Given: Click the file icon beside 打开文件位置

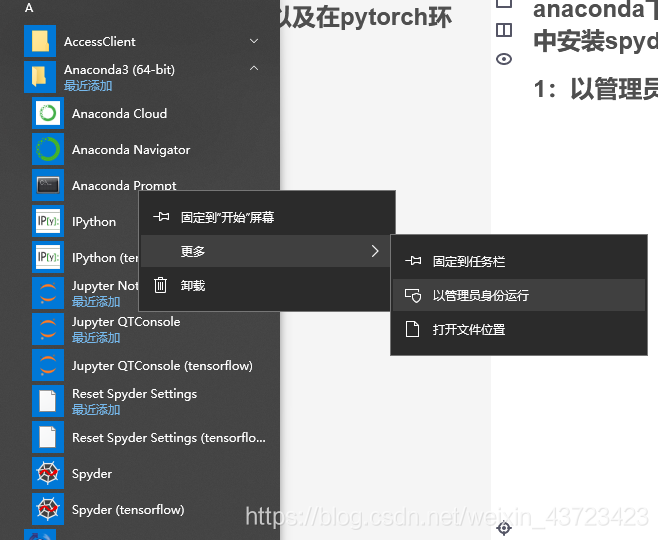Looking at the screenshot, I should tap(413, 329).
